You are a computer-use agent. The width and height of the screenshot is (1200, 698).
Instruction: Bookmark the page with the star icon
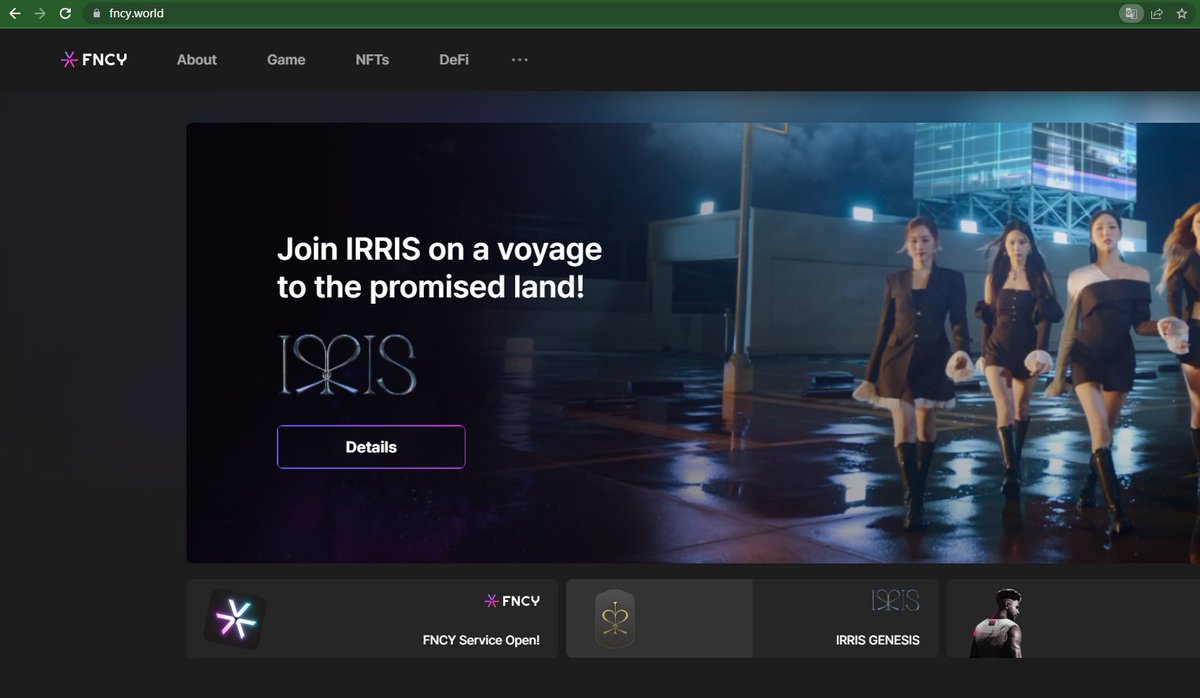pyautogui.click(x=1184, y=14)
